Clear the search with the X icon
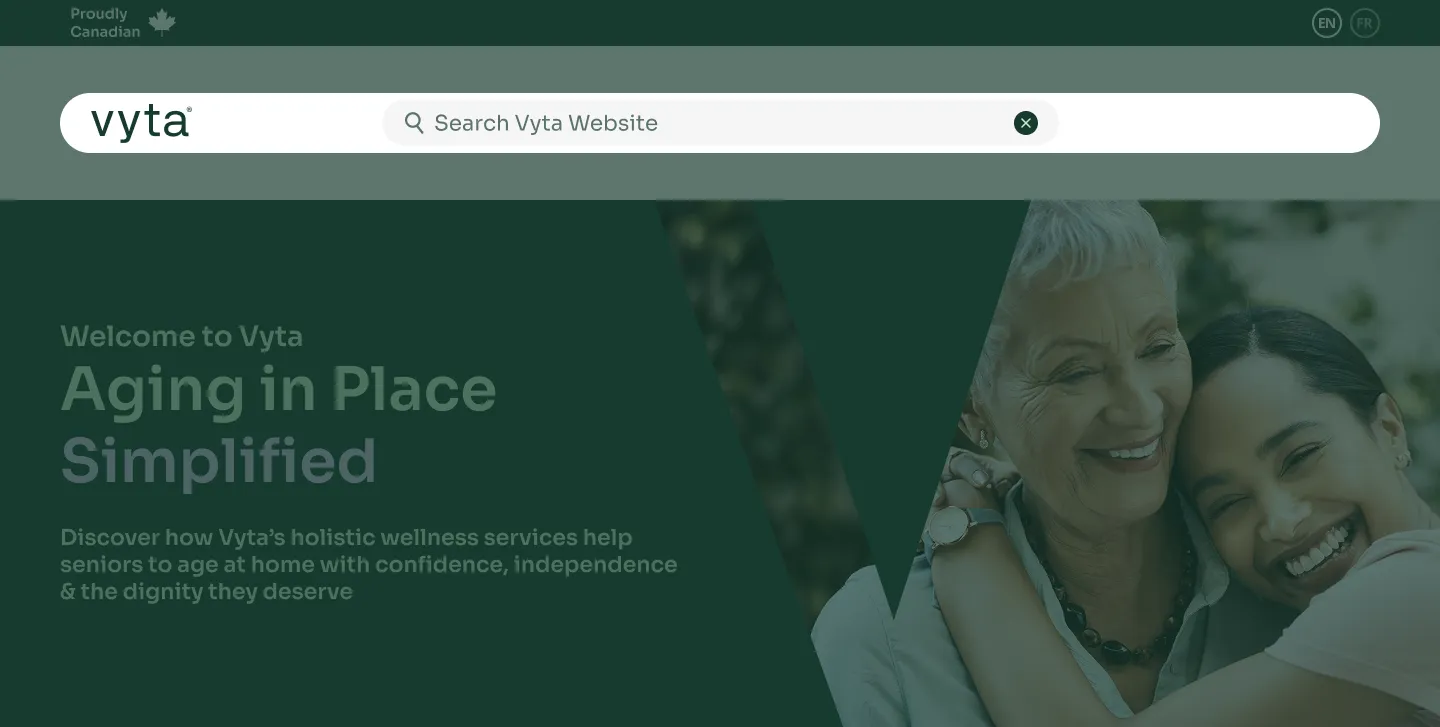 tap(1026, 123)
